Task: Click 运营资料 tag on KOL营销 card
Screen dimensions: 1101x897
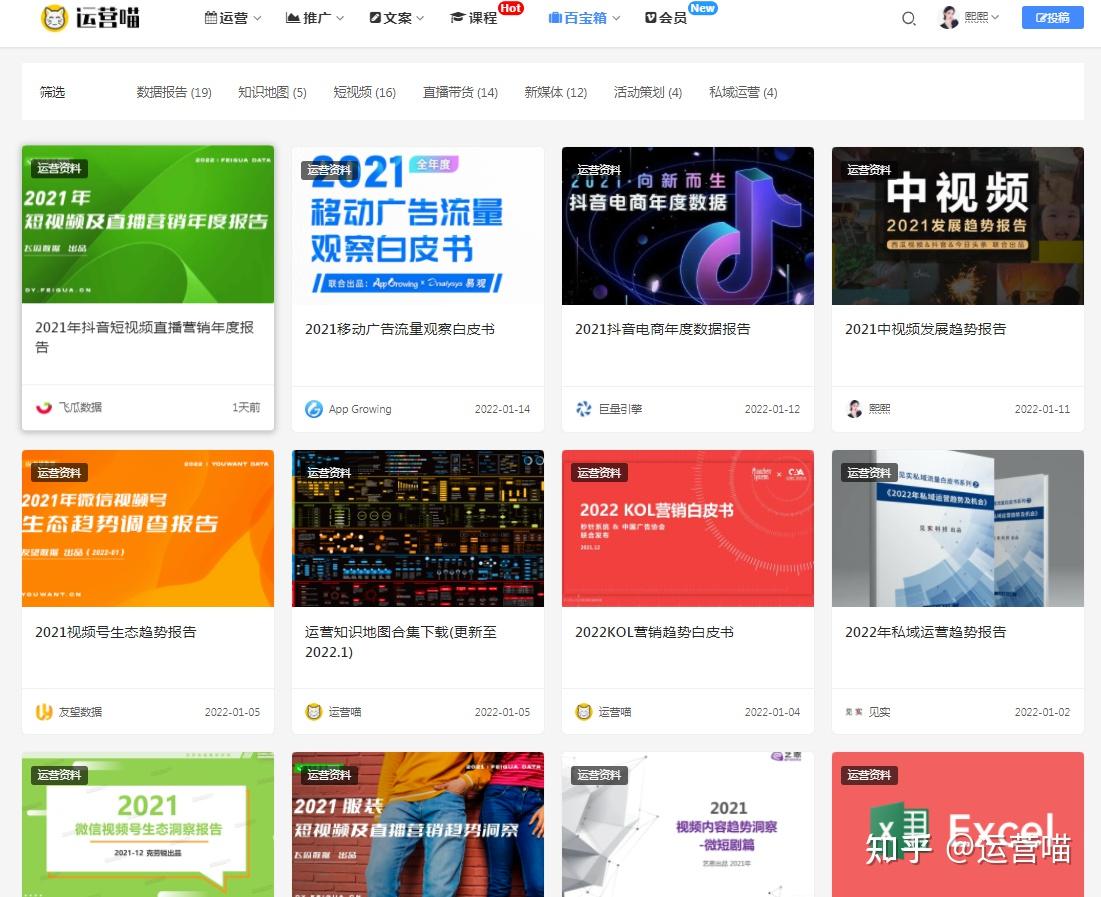Action: tap(599, 473)
